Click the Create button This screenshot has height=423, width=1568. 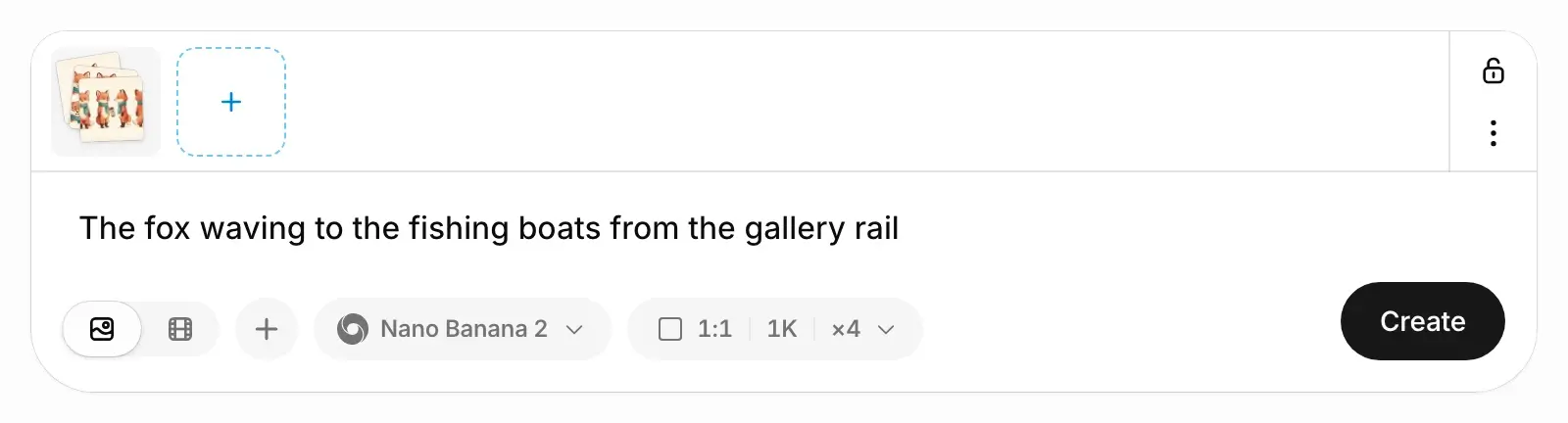click(1422, 321)
